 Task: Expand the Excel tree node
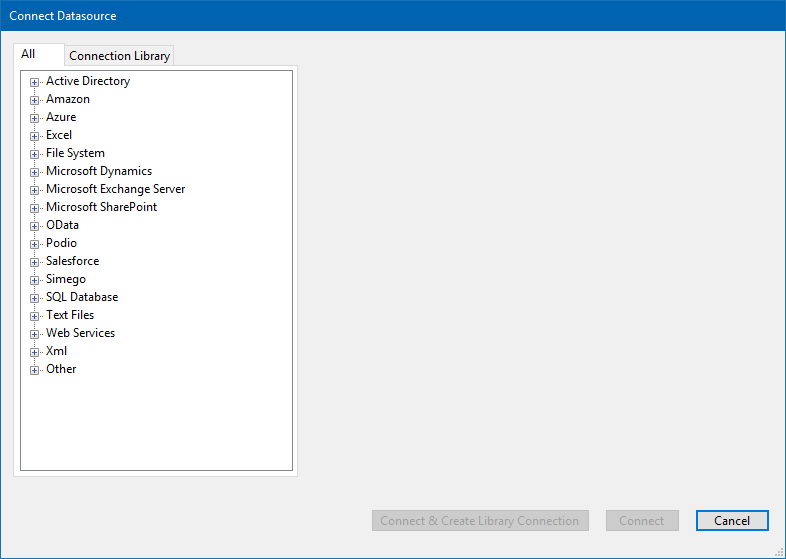[x=34, y=136]
